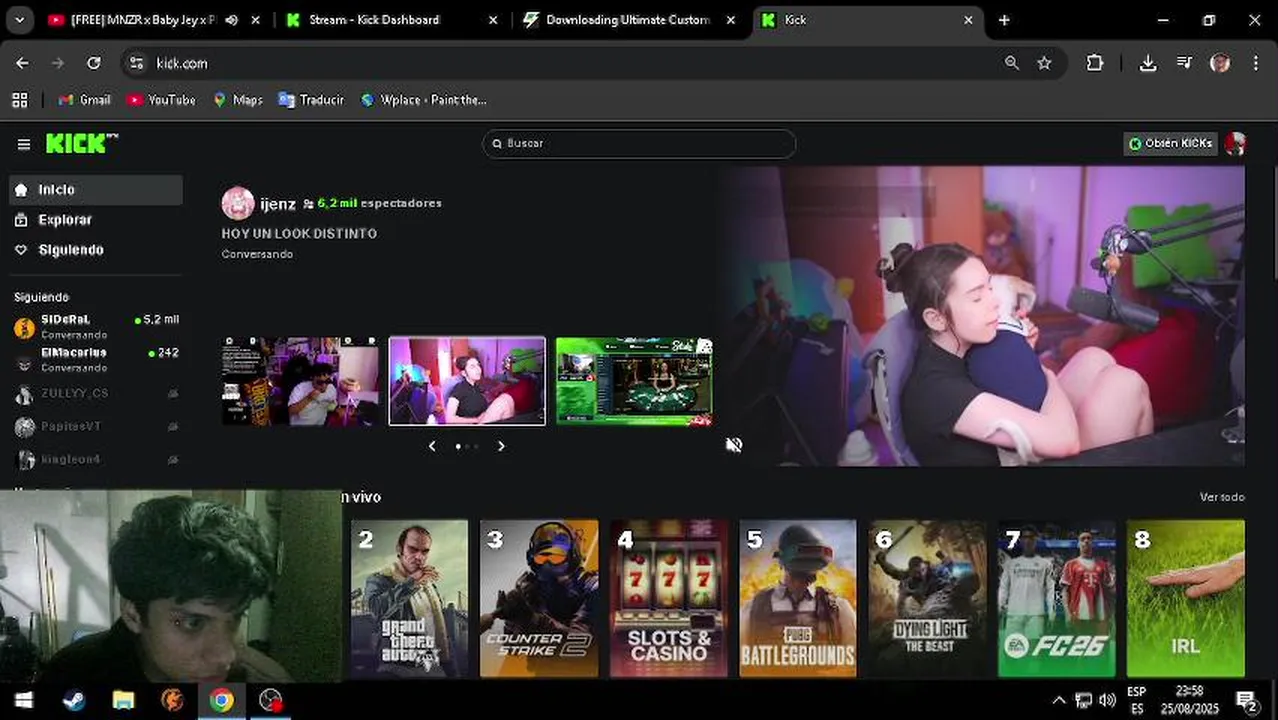1278x720 pixels.
Task: Reload the Kick page
Action: [93, 63]
